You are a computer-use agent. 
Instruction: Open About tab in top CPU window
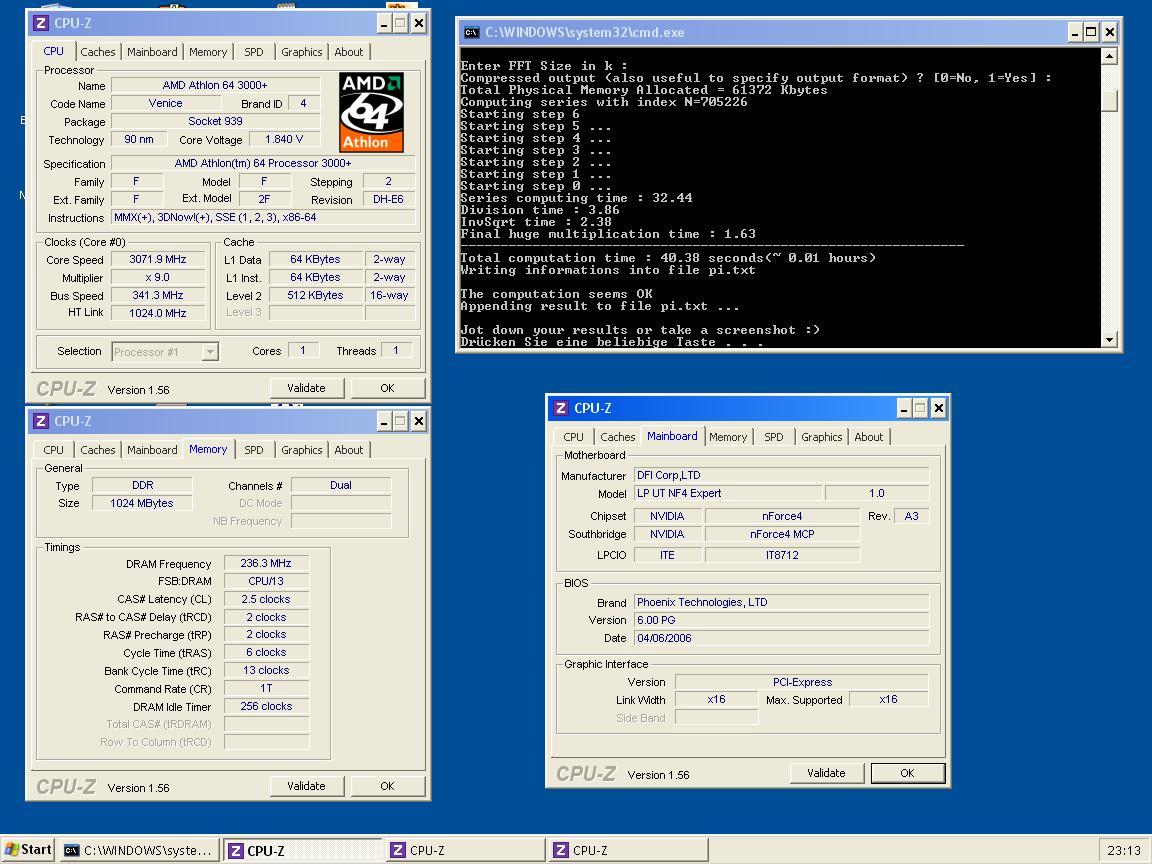click(x=349, y=52)
